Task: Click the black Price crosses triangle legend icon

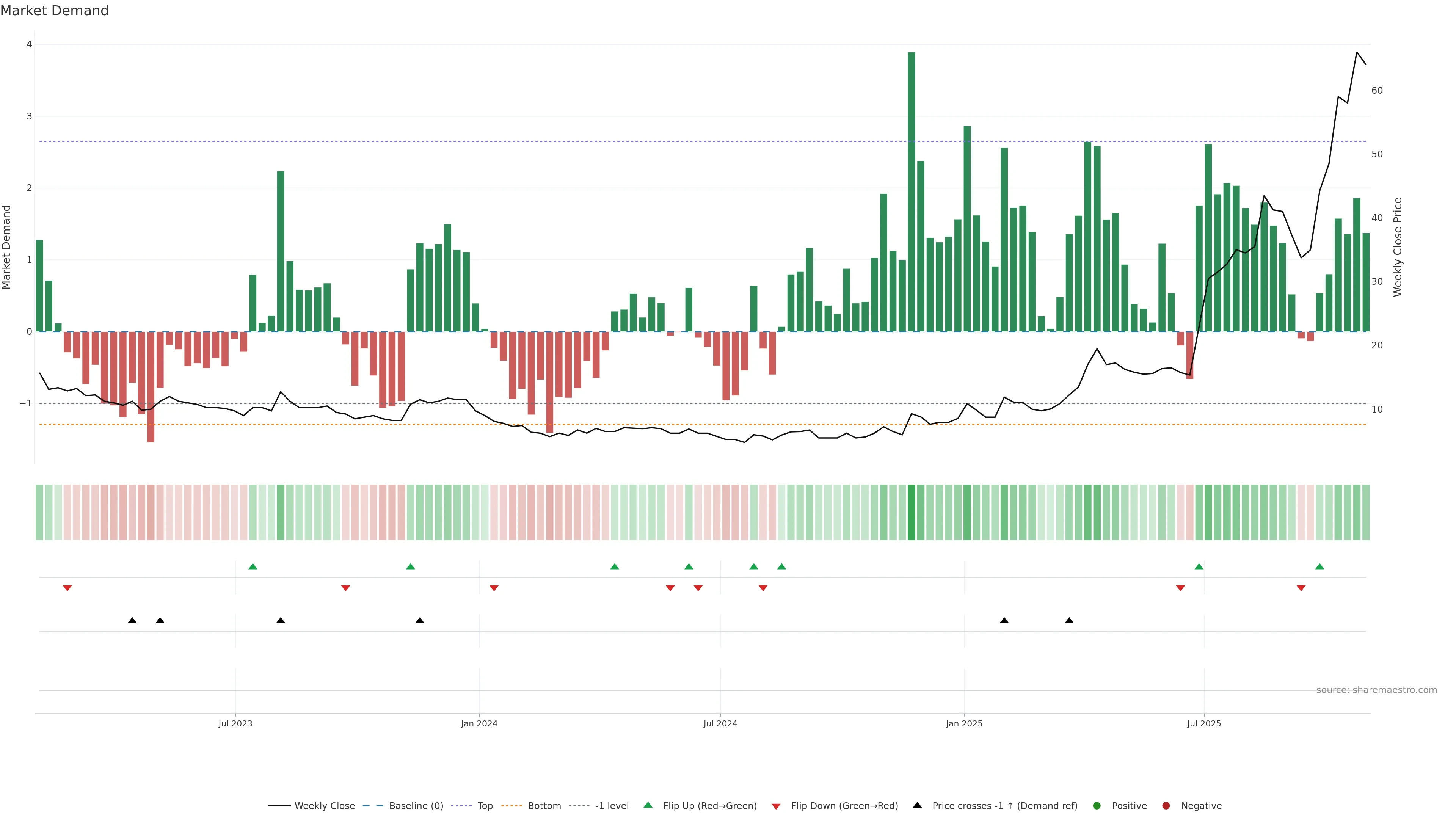Action: tap(917, 805)
